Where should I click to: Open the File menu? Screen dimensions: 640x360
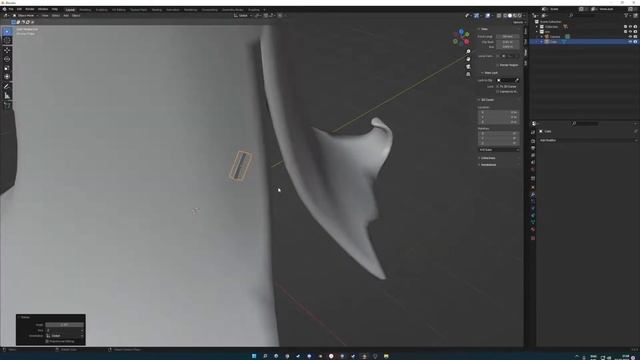tap(11, 9)
